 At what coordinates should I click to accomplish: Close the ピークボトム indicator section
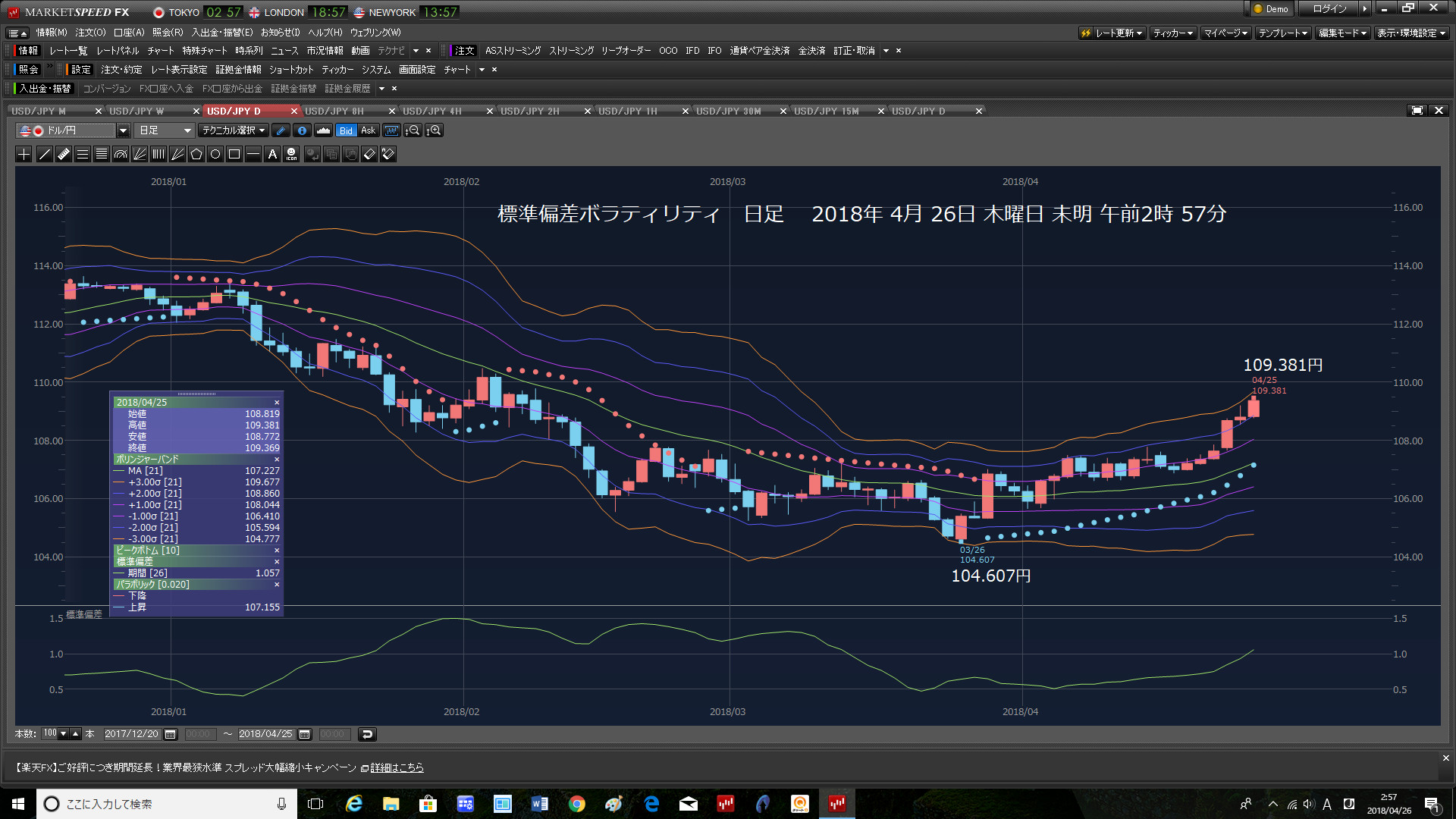277,551
